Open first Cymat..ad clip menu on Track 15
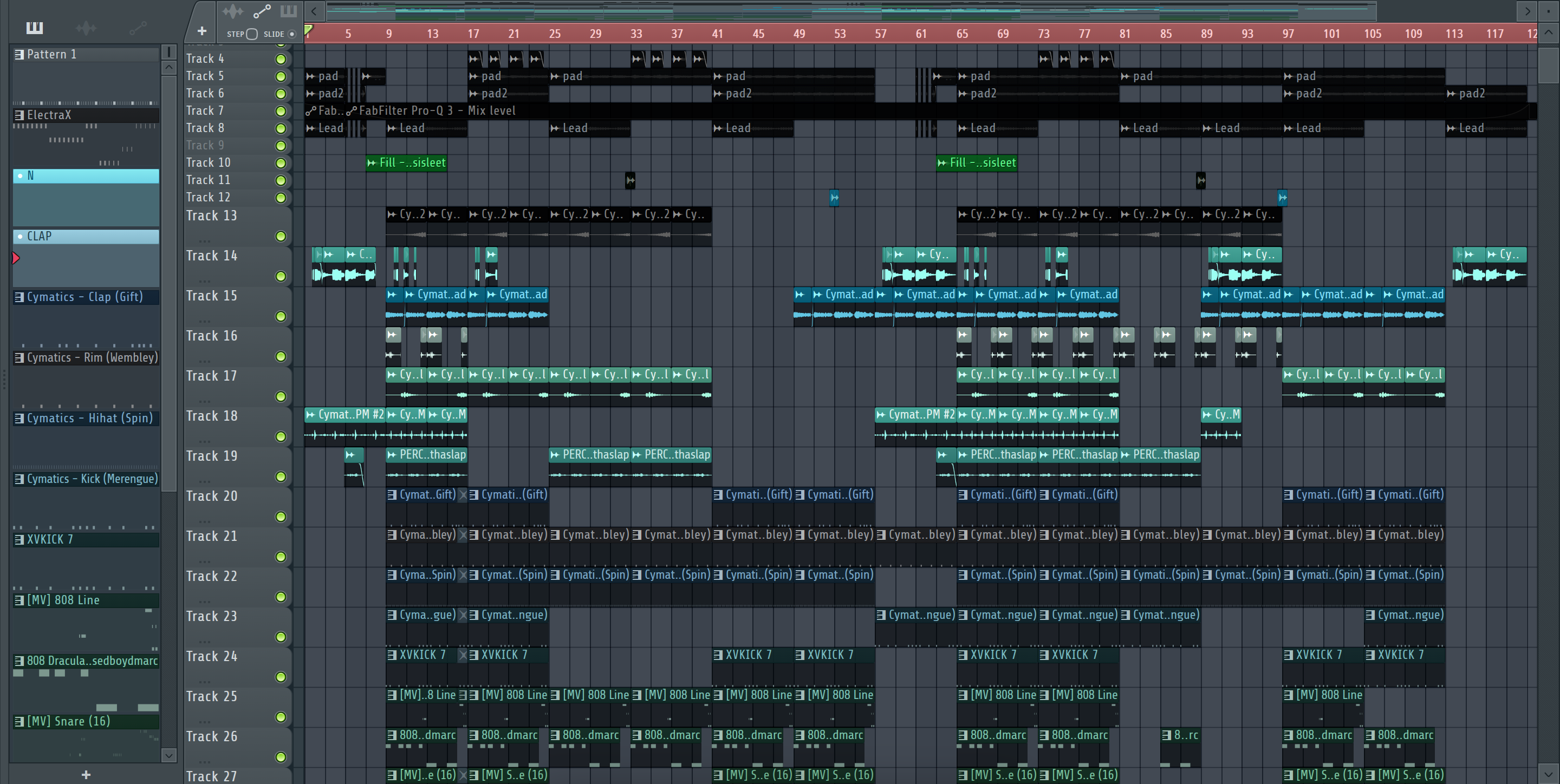Viewport: 1560px width, 784px height. pos(410,295)
